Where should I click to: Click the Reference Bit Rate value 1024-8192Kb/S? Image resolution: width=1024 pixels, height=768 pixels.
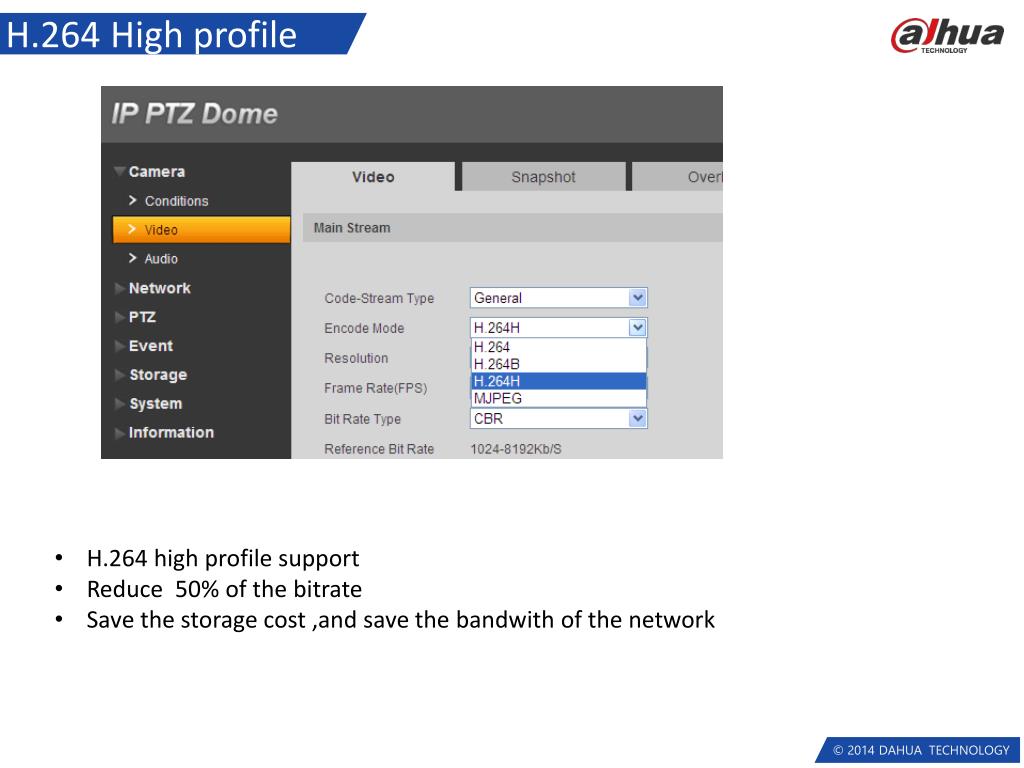click(516, 449)
